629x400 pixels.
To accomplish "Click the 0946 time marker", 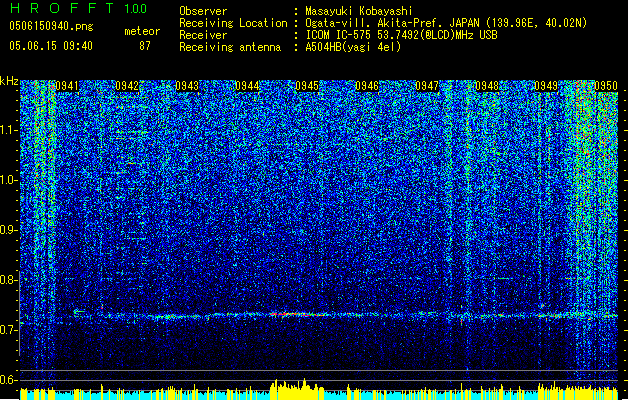I will pyautogui.click(x=367, y=86).
